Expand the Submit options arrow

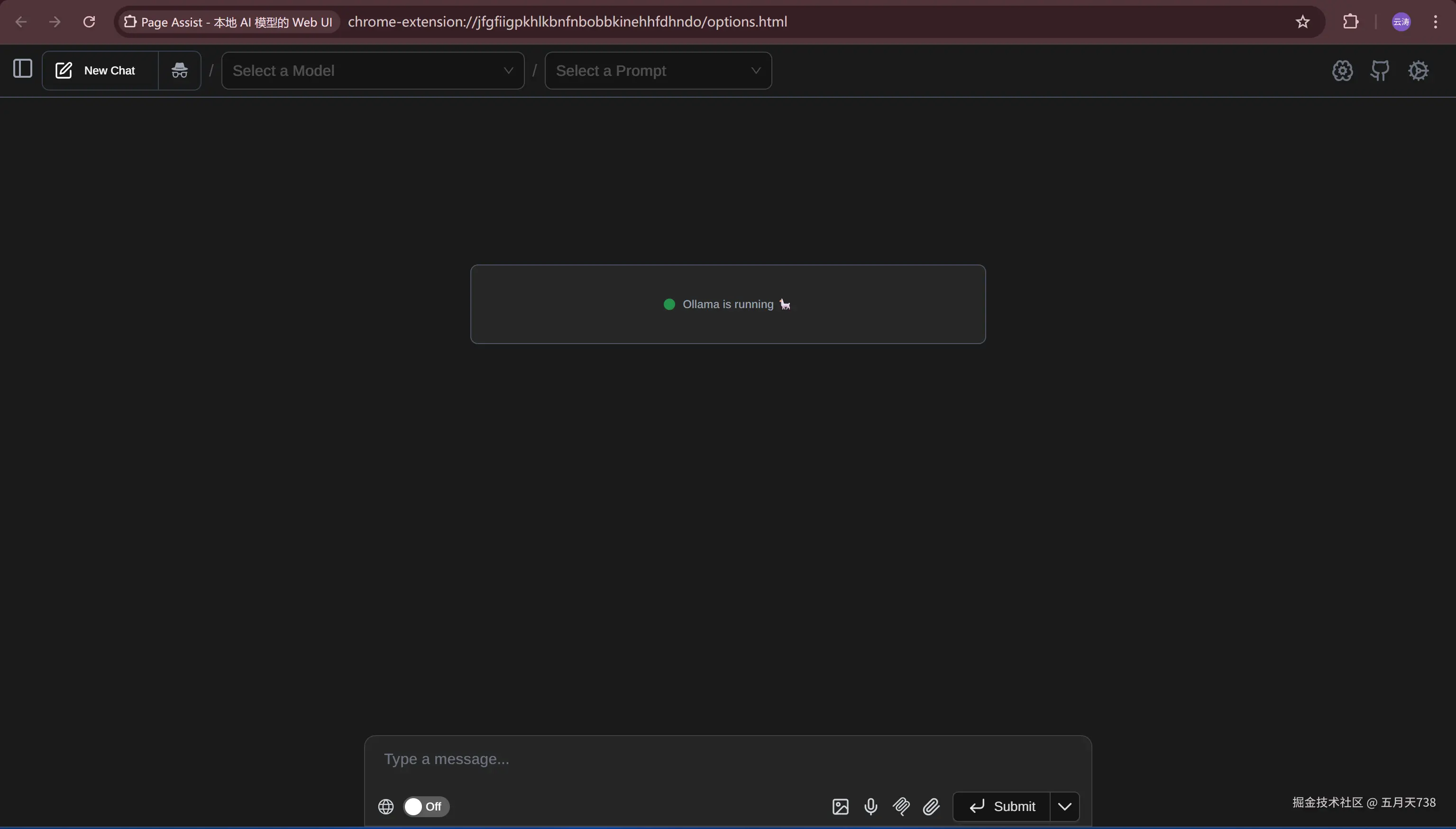point(1064,806)
